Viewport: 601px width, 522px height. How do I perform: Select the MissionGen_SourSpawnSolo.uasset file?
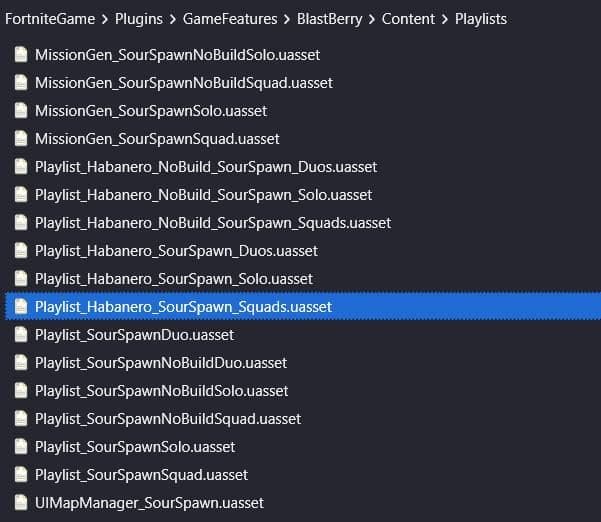(x=151, y=111)
